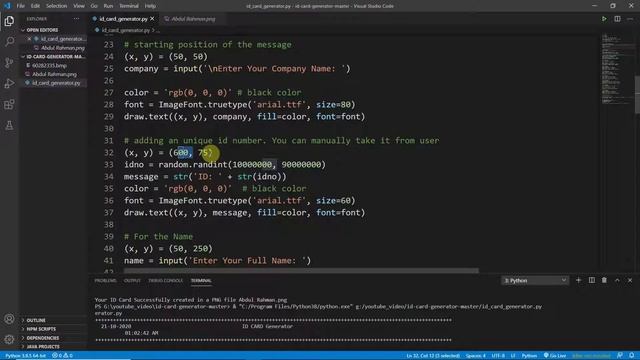Open the Terminal menu

(x=129, y=6)
